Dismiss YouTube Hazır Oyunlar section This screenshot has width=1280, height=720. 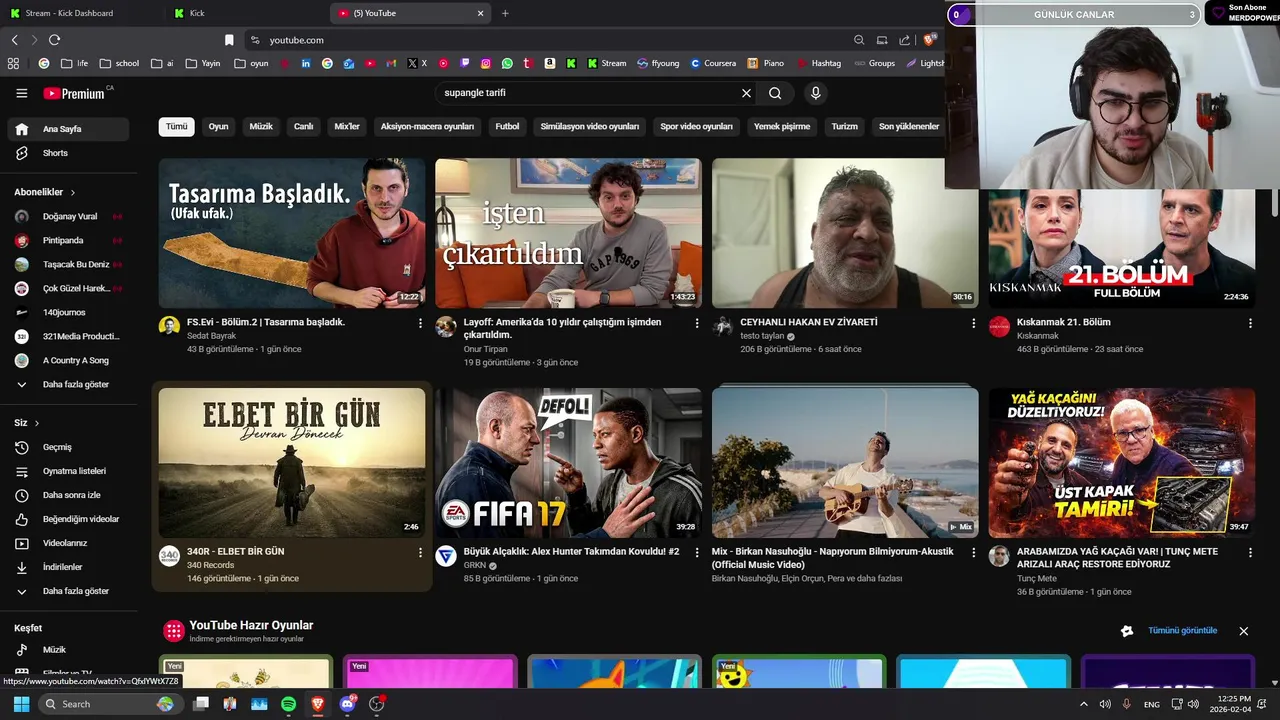click(1244, 631)
